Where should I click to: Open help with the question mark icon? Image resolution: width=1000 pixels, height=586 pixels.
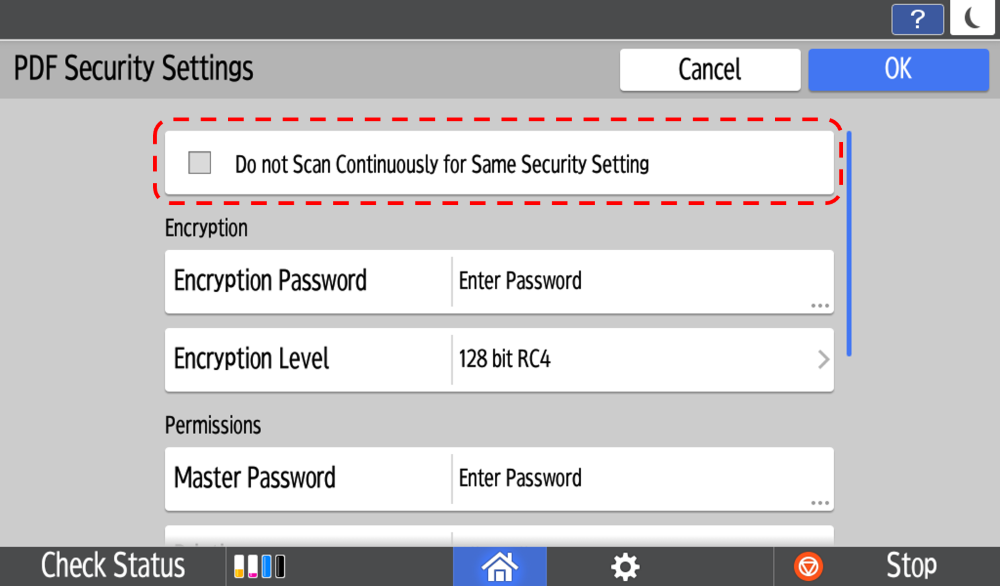(x=917, y=19)
